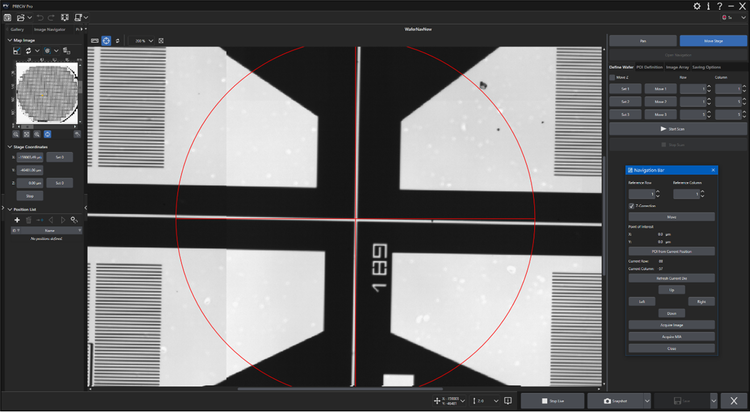Click the add position plus icon
This screenshot has width=750, height=413.
pyautogui.click(x=16, y=219)
